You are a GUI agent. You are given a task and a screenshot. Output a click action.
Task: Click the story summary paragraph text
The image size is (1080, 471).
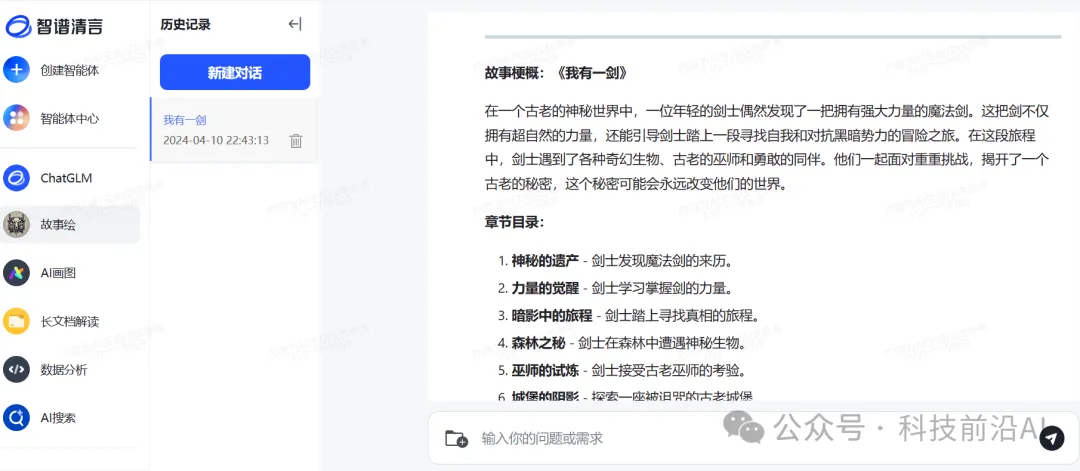(x=767, y=147)
